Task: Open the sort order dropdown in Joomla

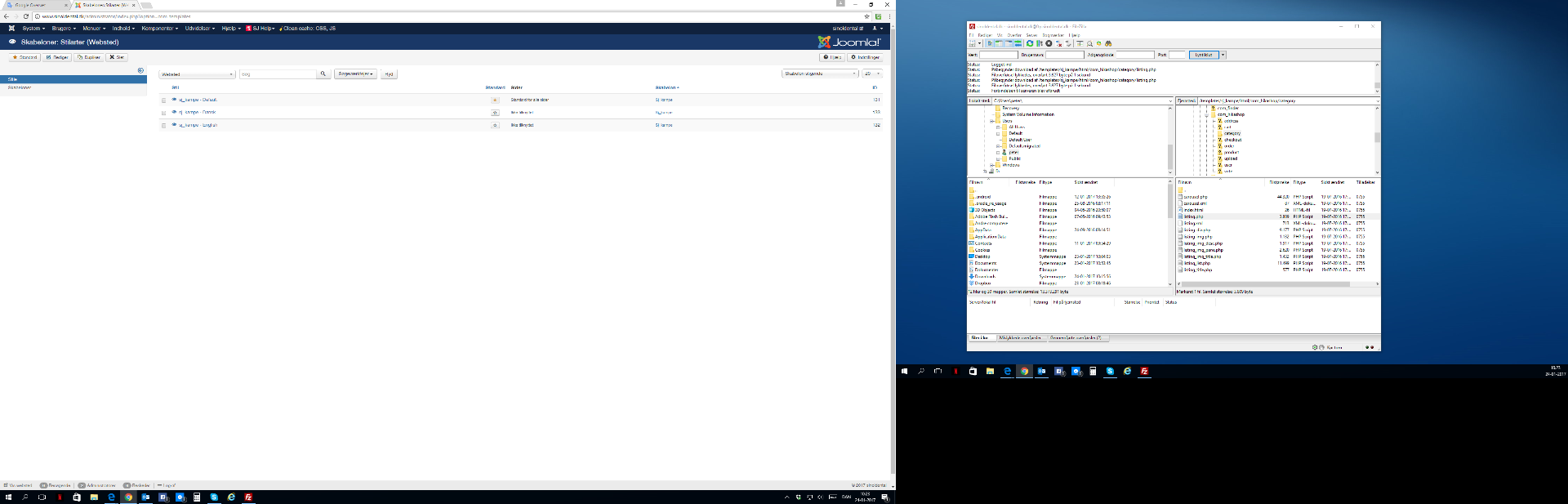Action: (x=820, y=74)
